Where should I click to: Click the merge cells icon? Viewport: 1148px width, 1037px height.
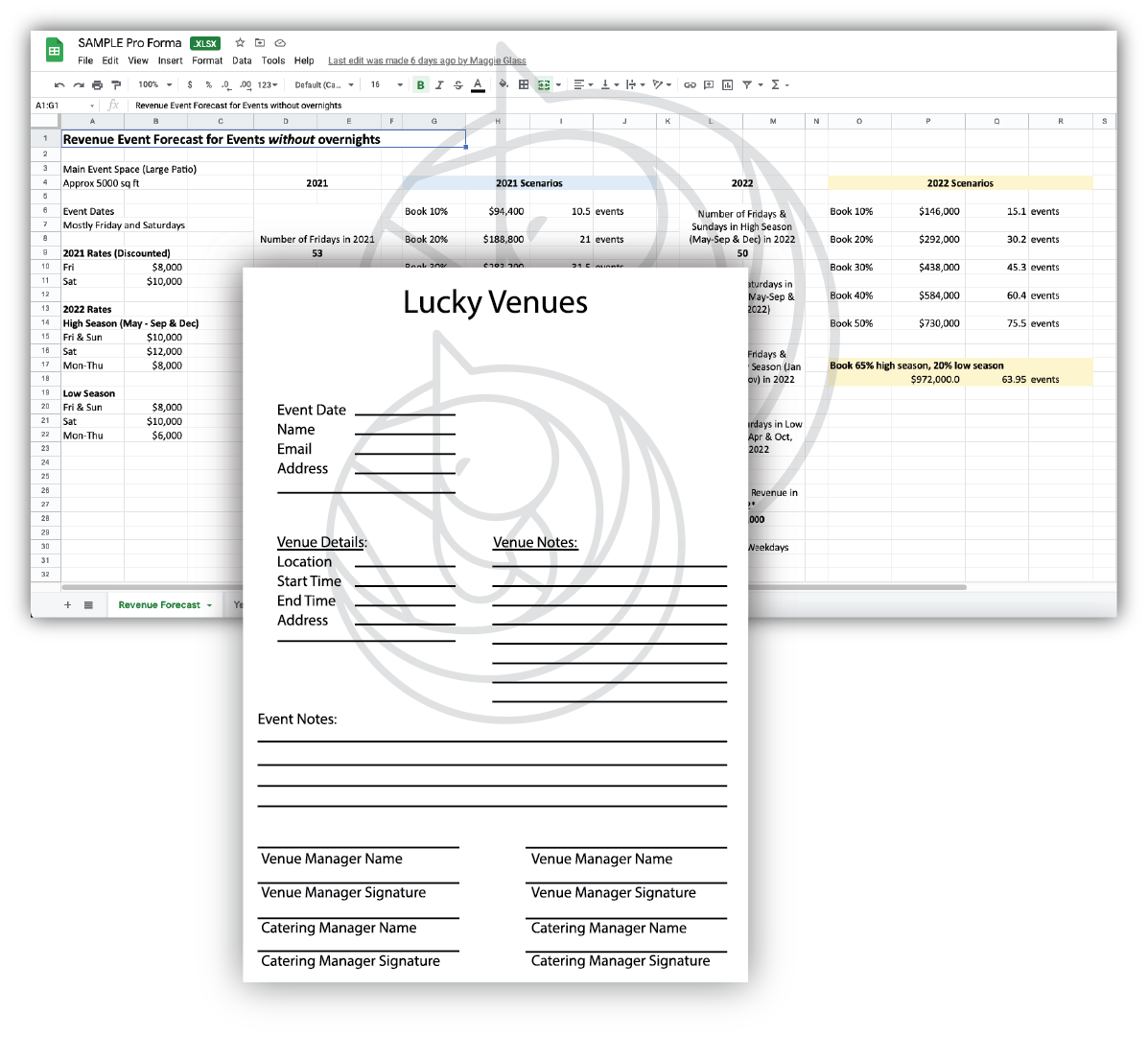pos(544,85)
